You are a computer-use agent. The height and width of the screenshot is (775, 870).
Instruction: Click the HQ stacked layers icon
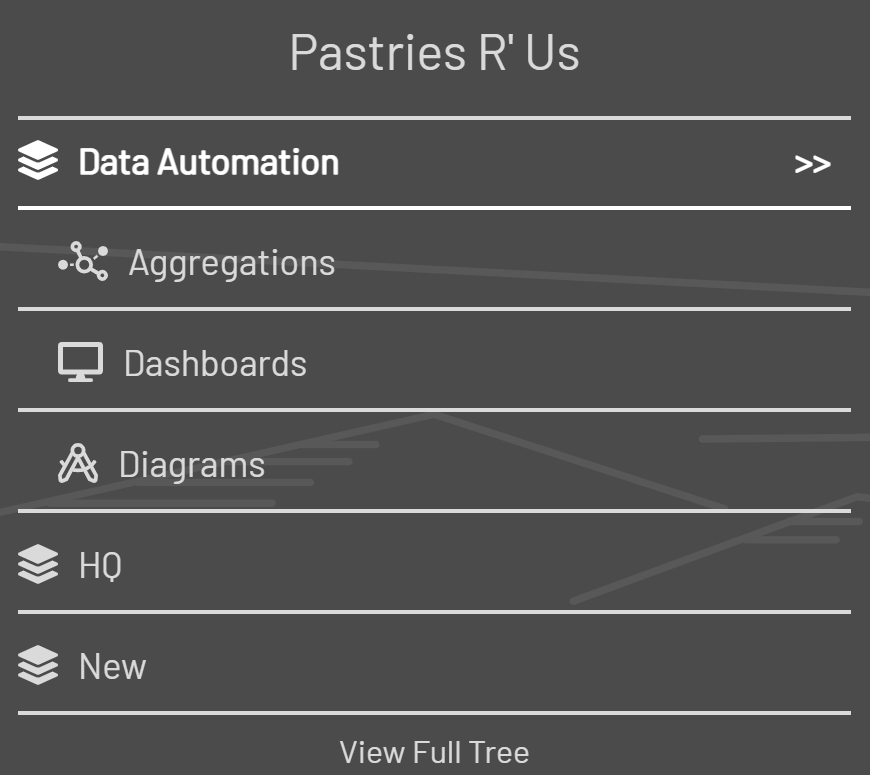pos(38,565)
